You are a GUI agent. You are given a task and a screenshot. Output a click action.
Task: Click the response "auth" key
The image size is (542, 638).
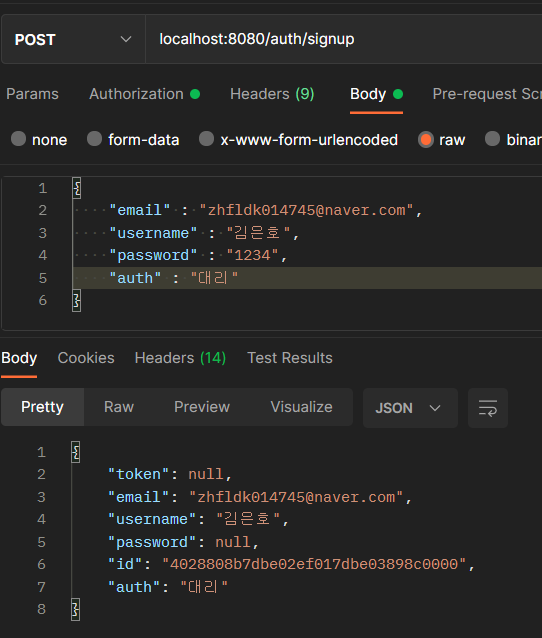click(x=134, y=588)
